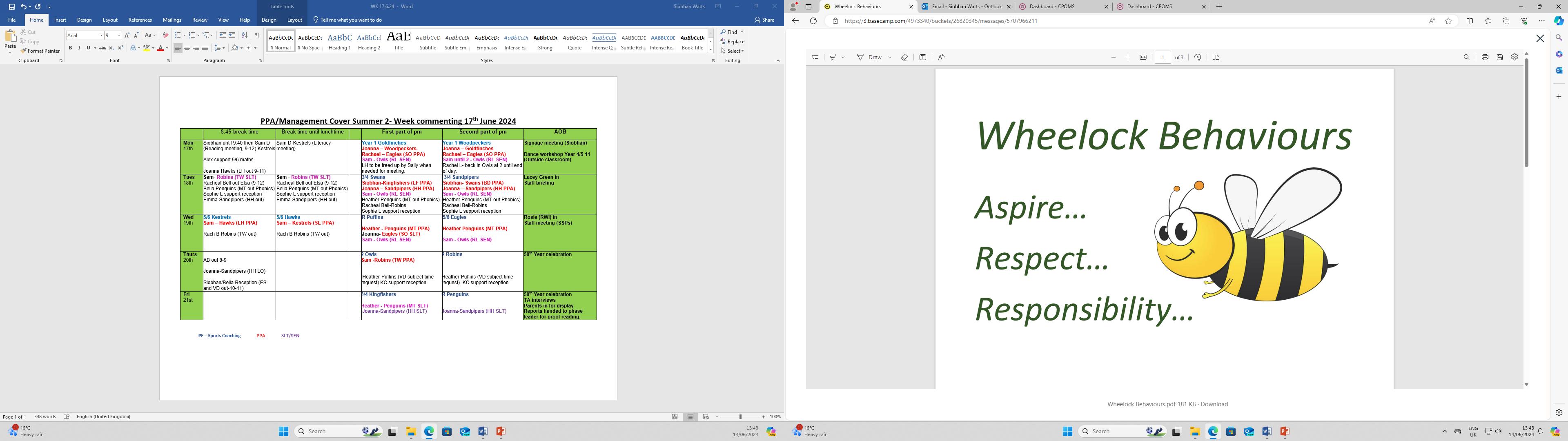Screen dimensions: 1568x441
Task: Open PDF table of contents icon
Action: [815, 57]
